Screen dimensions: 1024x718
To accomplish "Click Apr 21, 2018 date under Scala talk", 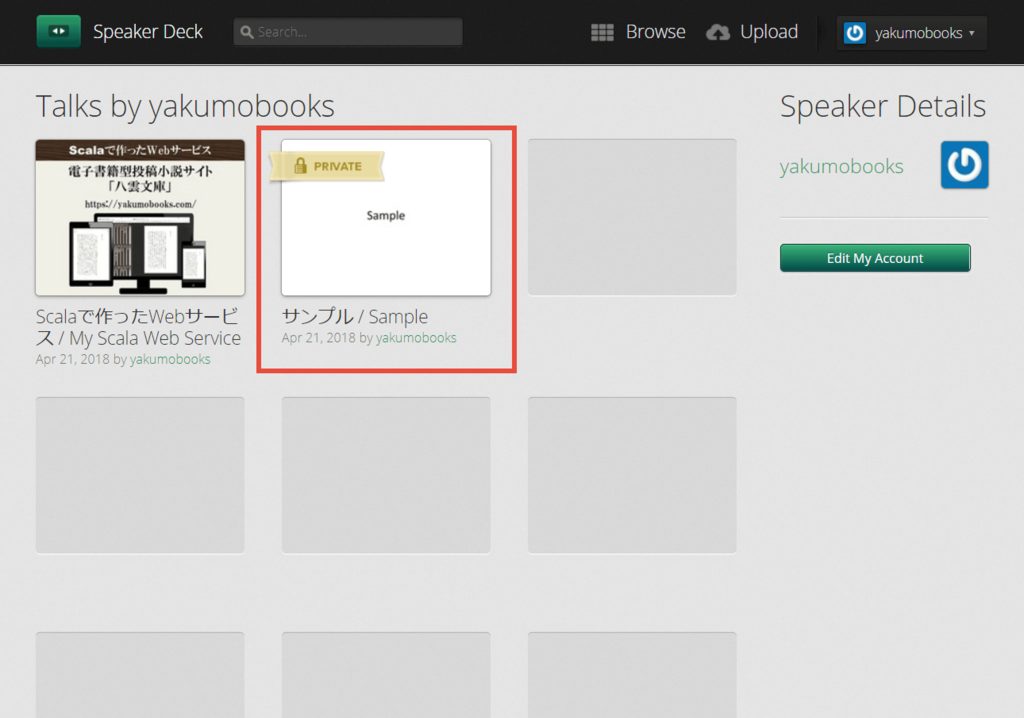I will coord(72,359).
